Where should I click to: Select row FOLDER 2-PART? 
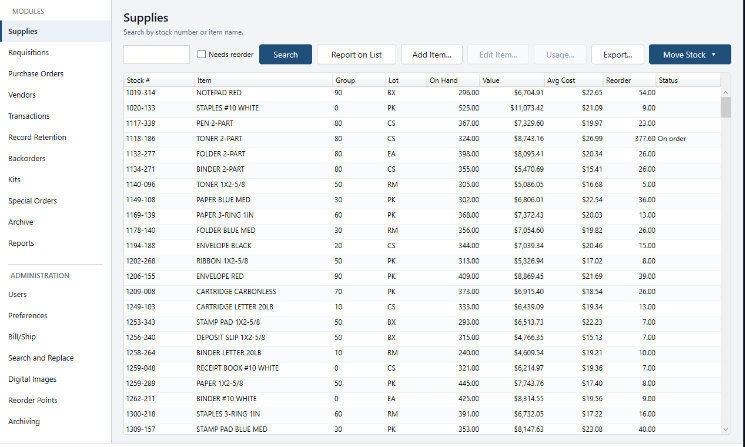[422, 154]
